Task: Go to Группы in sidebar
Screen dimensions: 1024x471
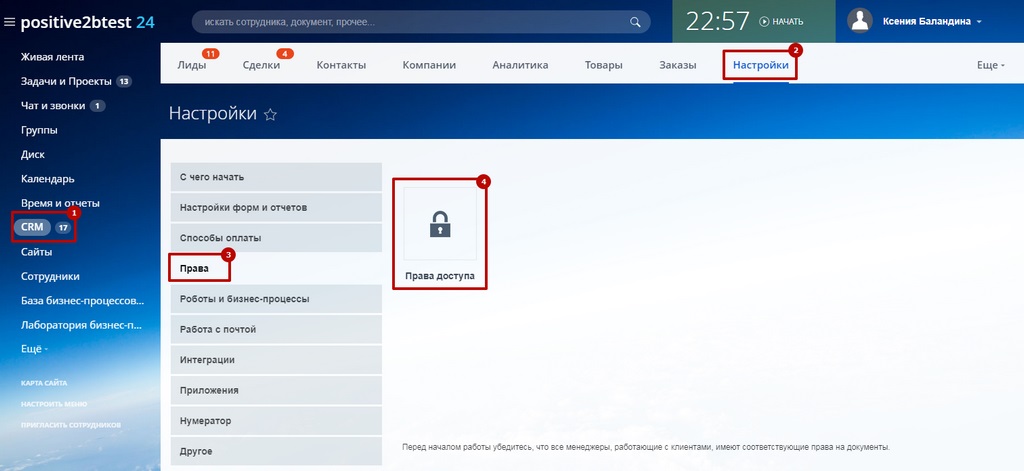Action: (39, 130)
